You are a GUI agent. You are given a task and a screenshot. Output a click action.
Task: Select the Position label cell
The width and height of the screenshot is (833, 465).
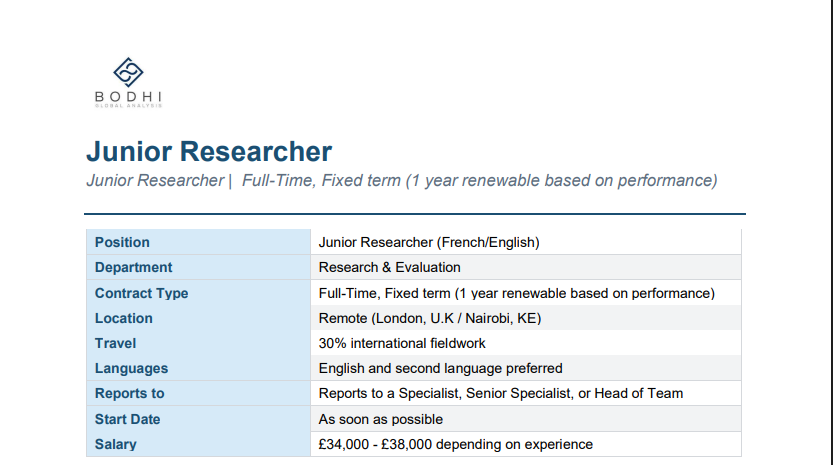(x=198, y=242)
